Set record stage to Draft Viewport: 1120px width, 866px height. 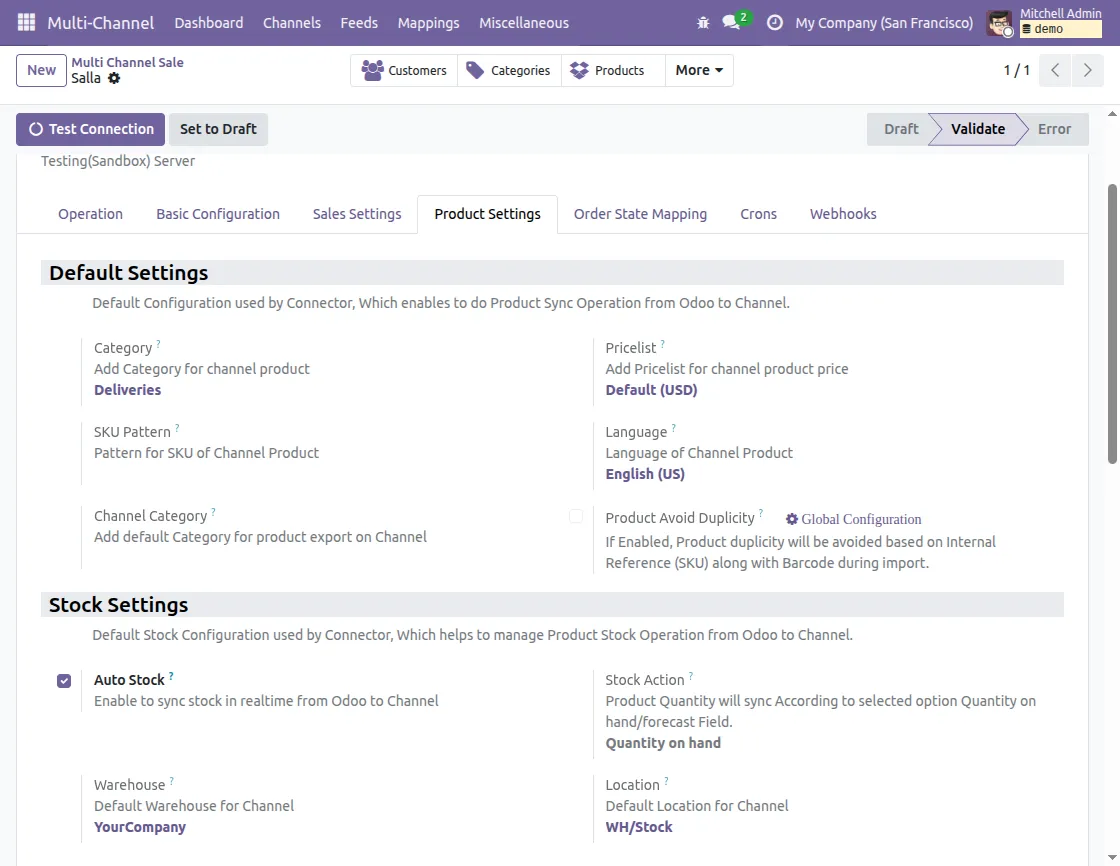click(x=900, y=129)
